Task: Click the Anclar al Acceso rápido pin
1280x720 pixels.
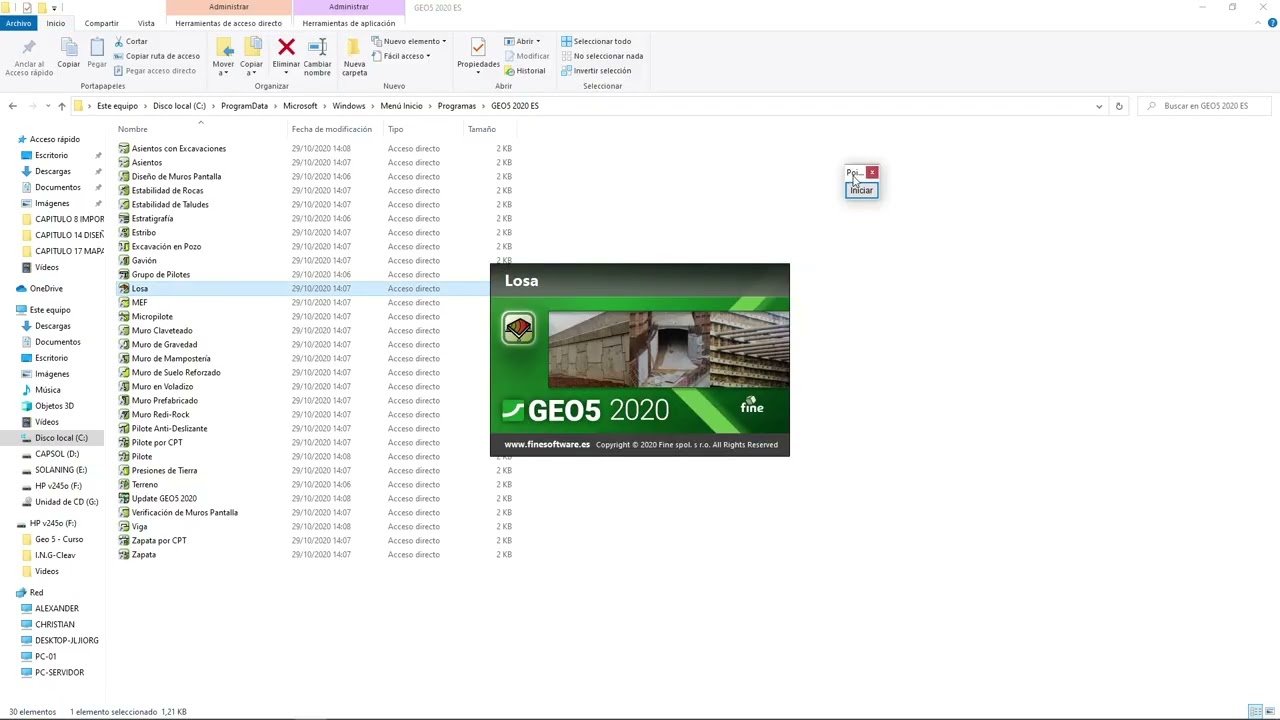Action: pos(29,47)
